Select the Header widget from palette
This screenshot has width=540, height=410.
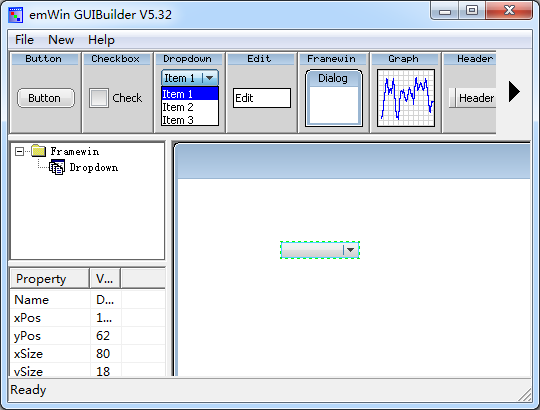(470, 92)
